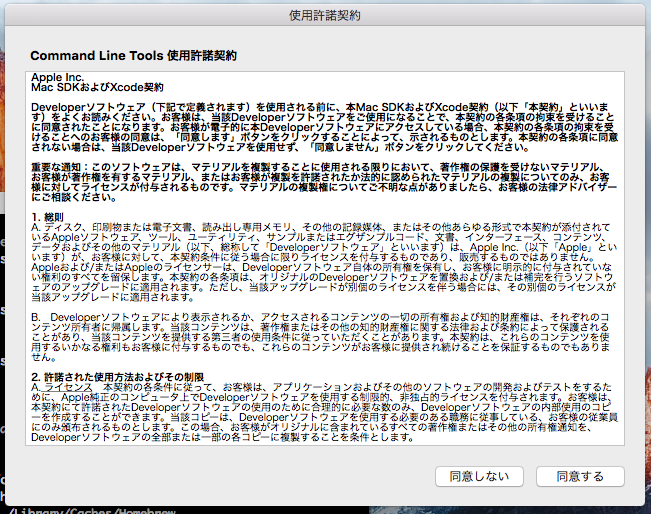Screen dimensions: 651x514
Task: Click the underlined ライセンス text in section 2
Action: tap(68, 387)
